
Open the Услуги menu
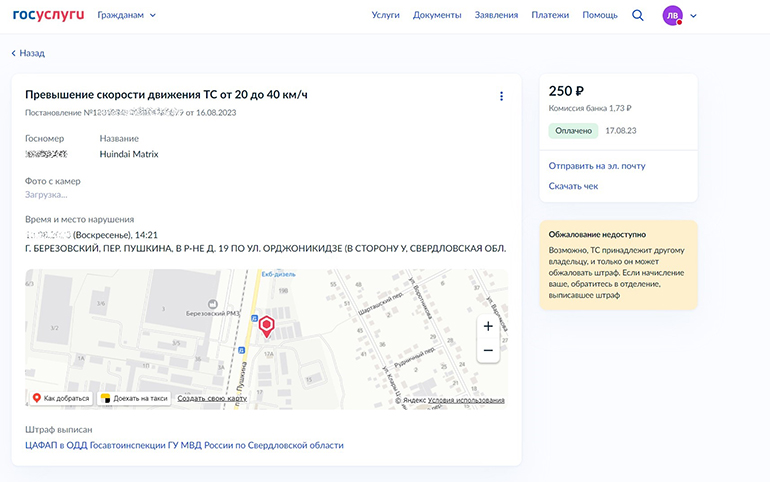pyautogui.click(x=385, y=16)
